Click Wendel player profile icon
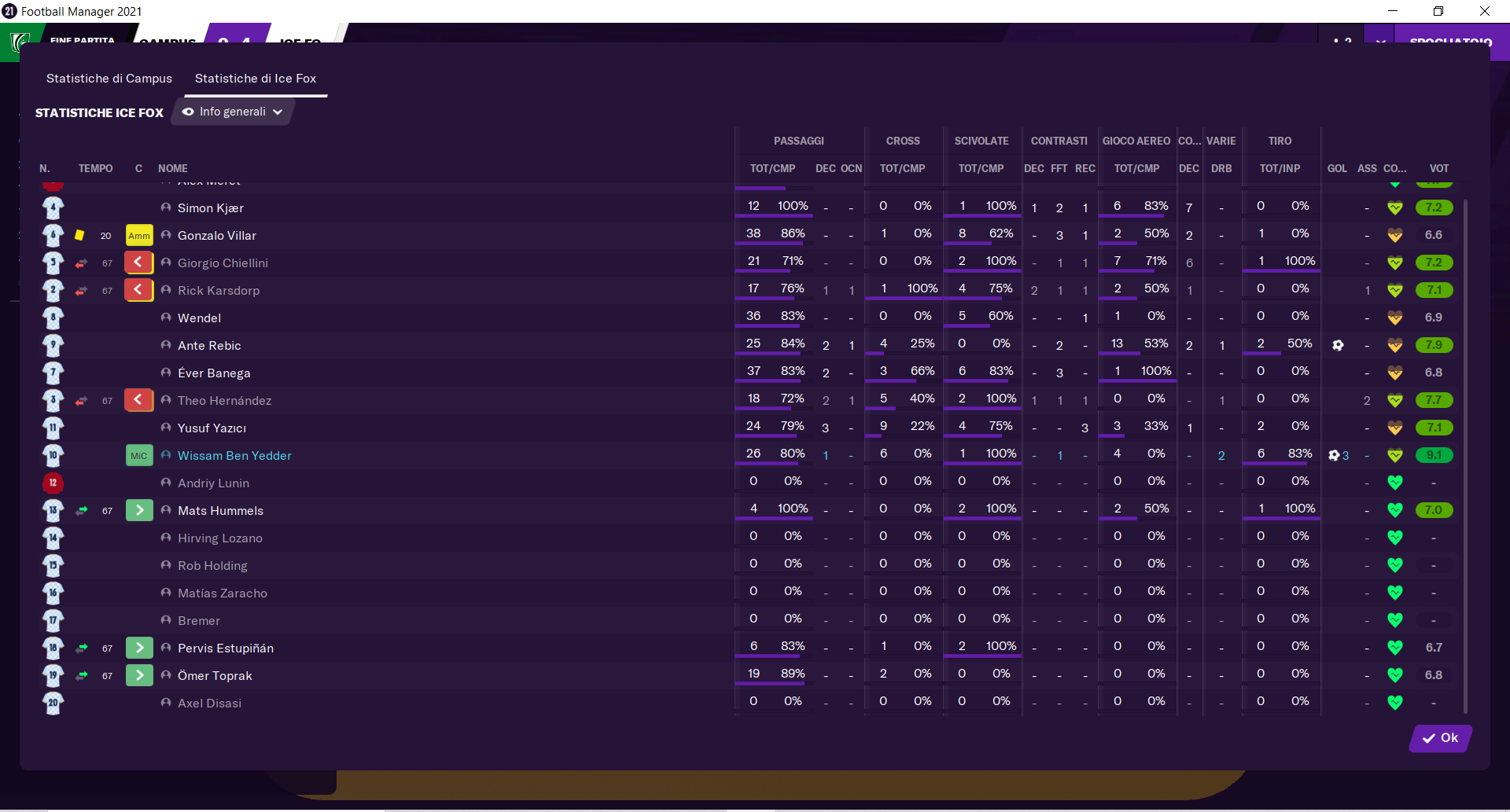Viewport: 1510px width, 812px height. point(166,318)
